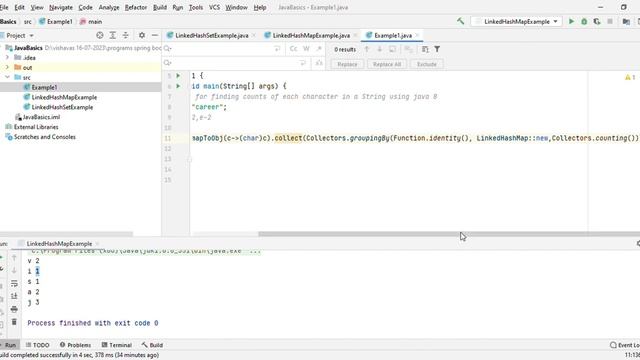Expand the out folder
This screenshot has width=640, height=360.
[x=7, y=67]
